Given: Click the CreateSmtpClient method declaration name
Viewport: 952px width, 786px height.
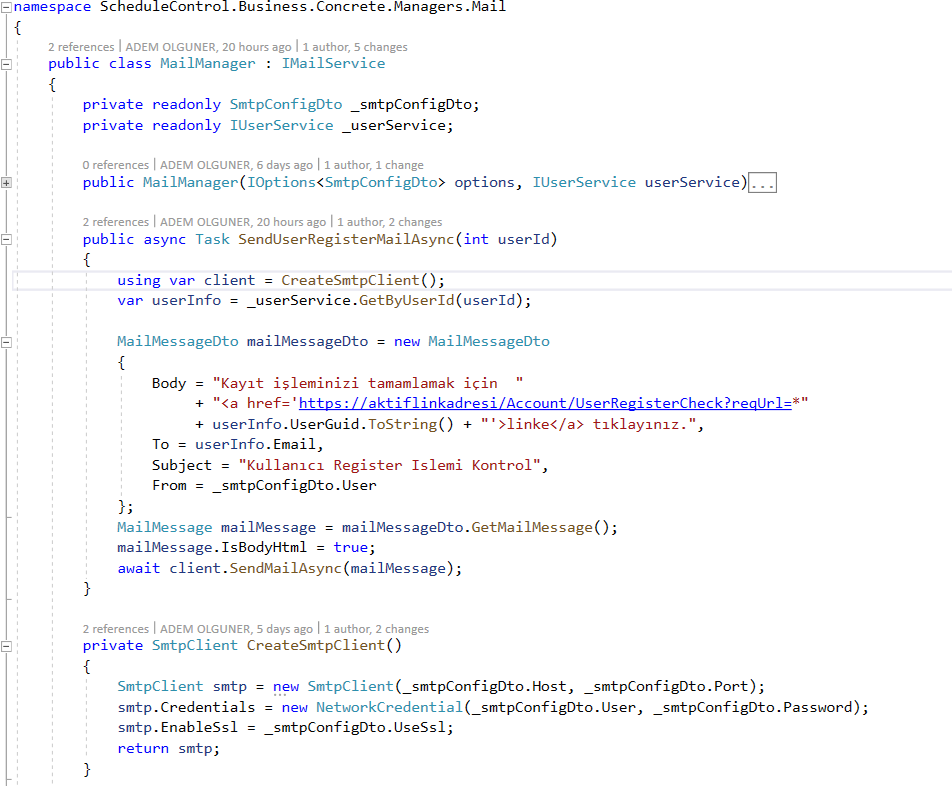Looking at the screenshot, I should pos(316,646).
